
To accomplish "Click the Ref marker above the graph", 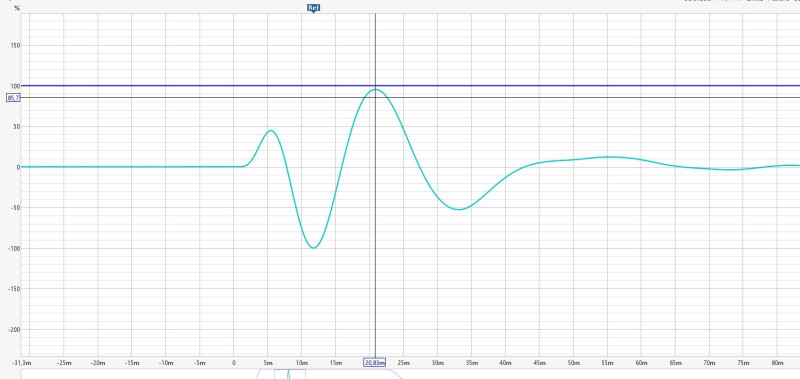I will [313, 8].
